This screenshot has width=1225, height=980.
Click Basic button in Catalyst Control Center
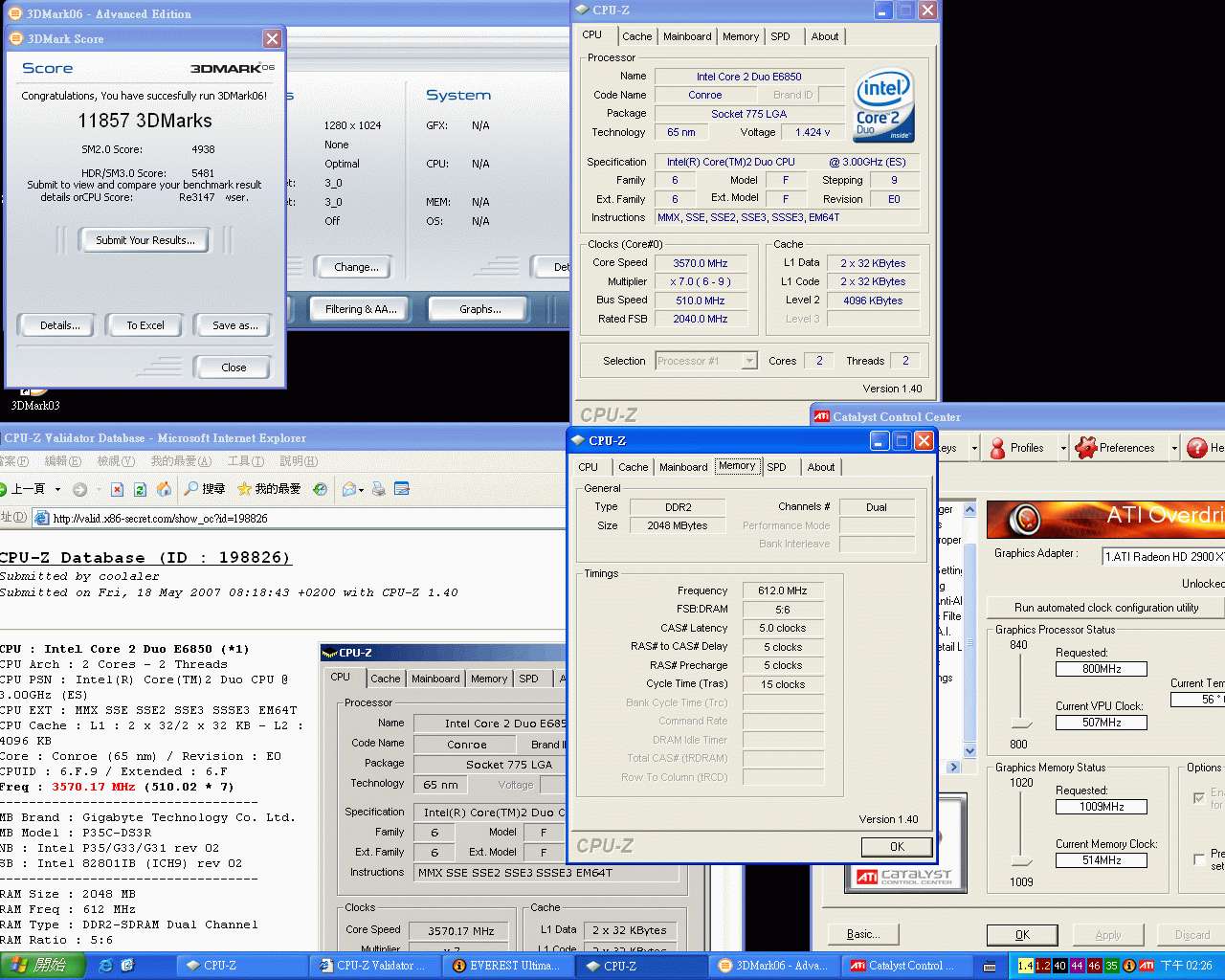[x=861, y=934]
